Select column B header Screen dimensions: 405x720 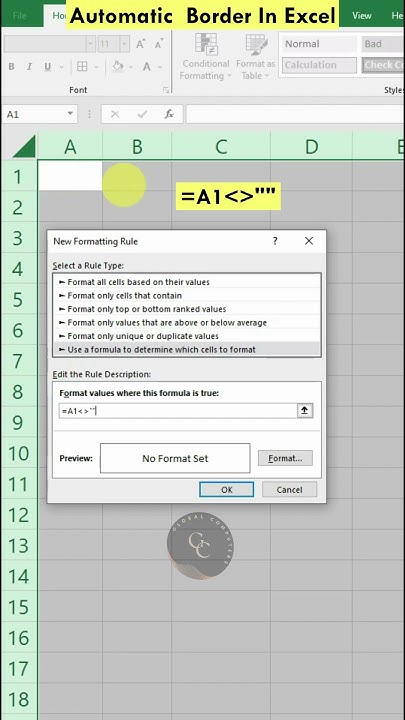pyautogui.click(x=137, y=146)
